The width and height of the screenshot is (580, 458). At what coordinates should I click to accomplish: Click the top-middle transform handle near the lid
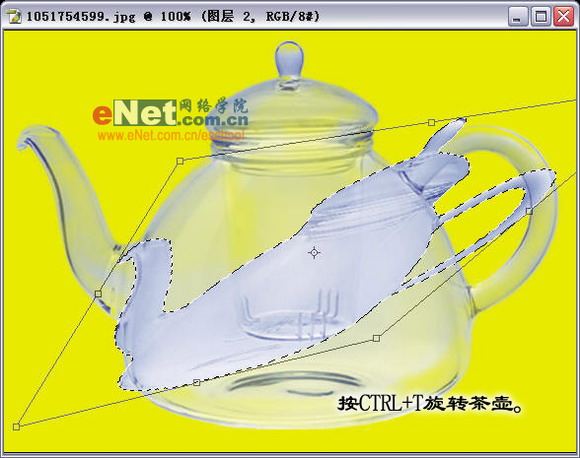tap(431, 122)
